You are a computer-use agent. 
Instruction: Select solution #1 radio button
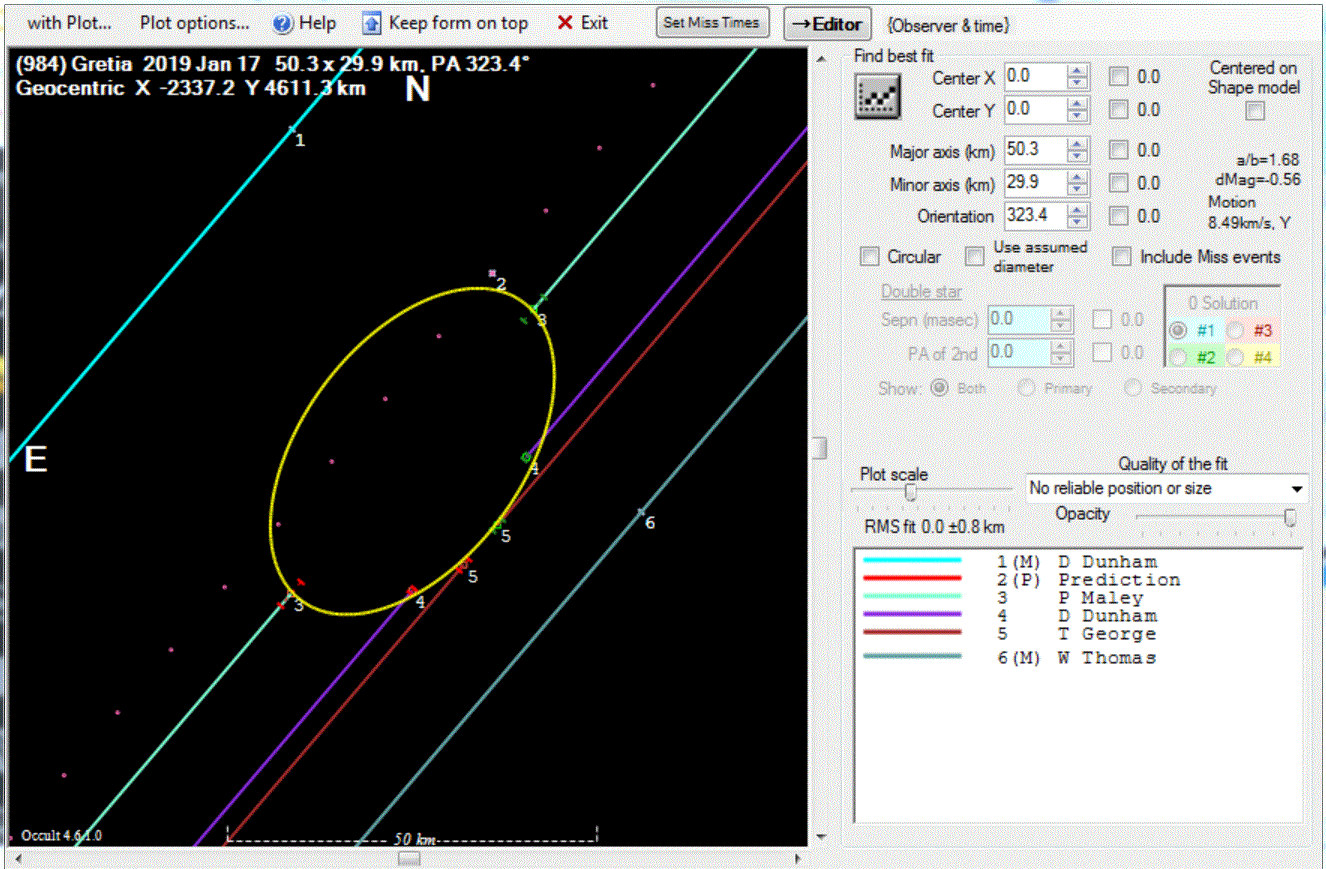click(x=1178, y=330)
